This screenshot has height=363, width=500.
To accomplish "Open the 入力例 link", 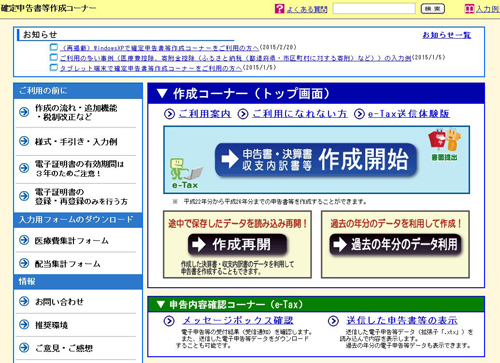I will pos(488,9).
